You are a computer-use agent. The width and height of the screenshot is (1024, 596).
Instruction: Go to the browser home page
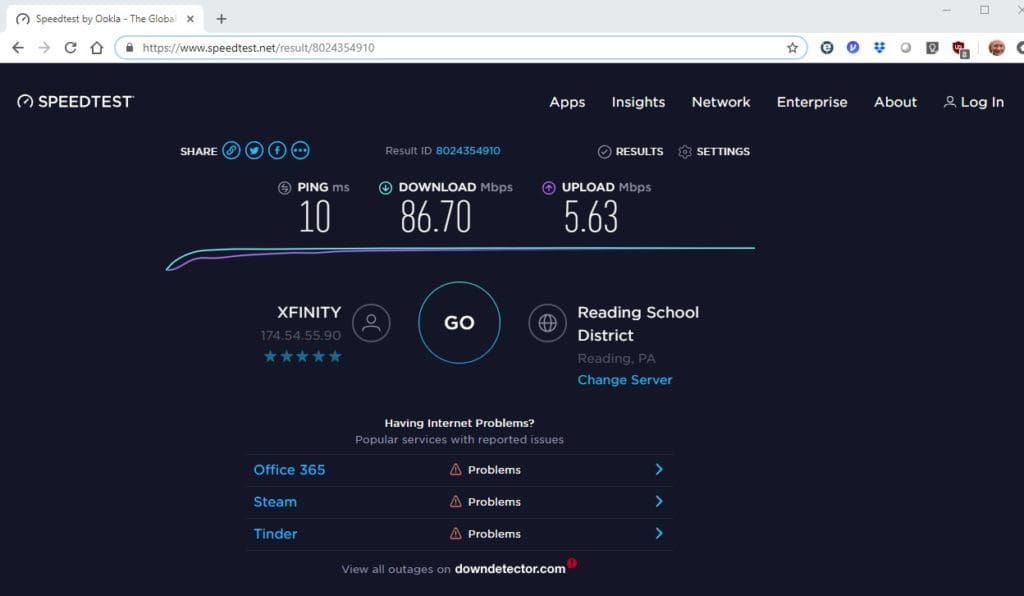[97, 48]
